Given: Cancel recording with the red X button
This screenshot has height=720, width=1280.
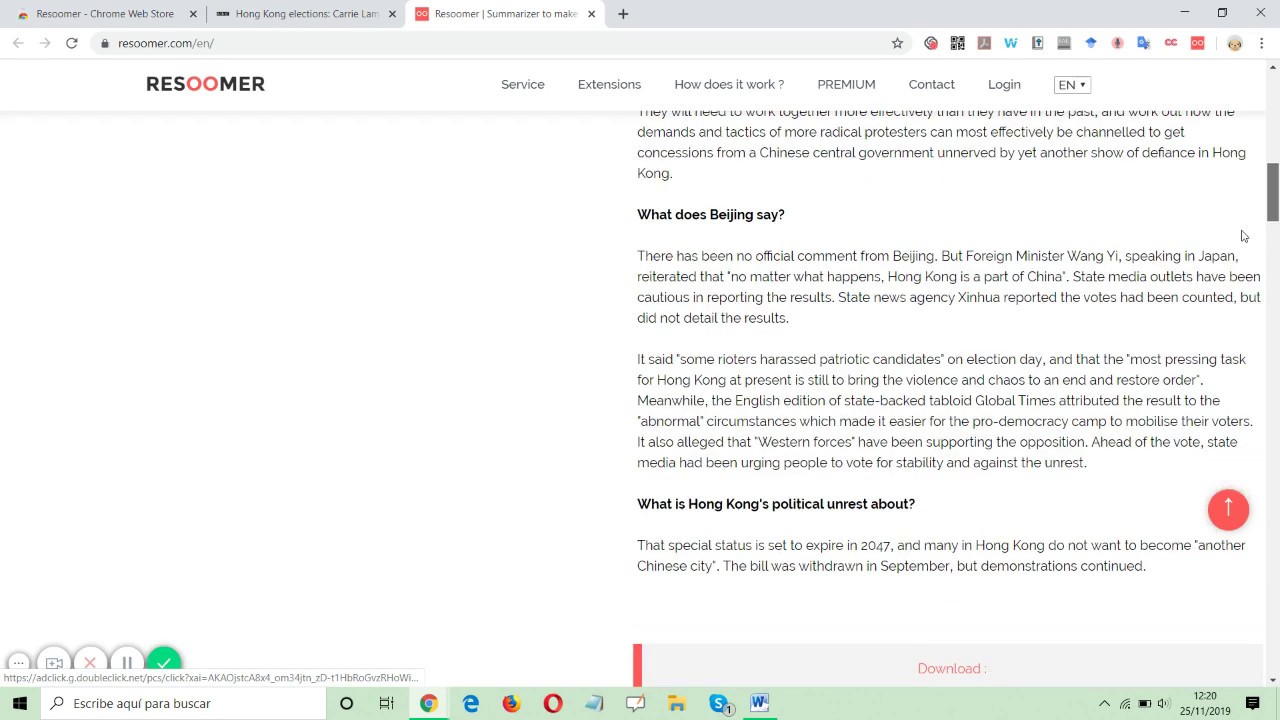Looking at the screenshot, I should click(x=90, y=662).
